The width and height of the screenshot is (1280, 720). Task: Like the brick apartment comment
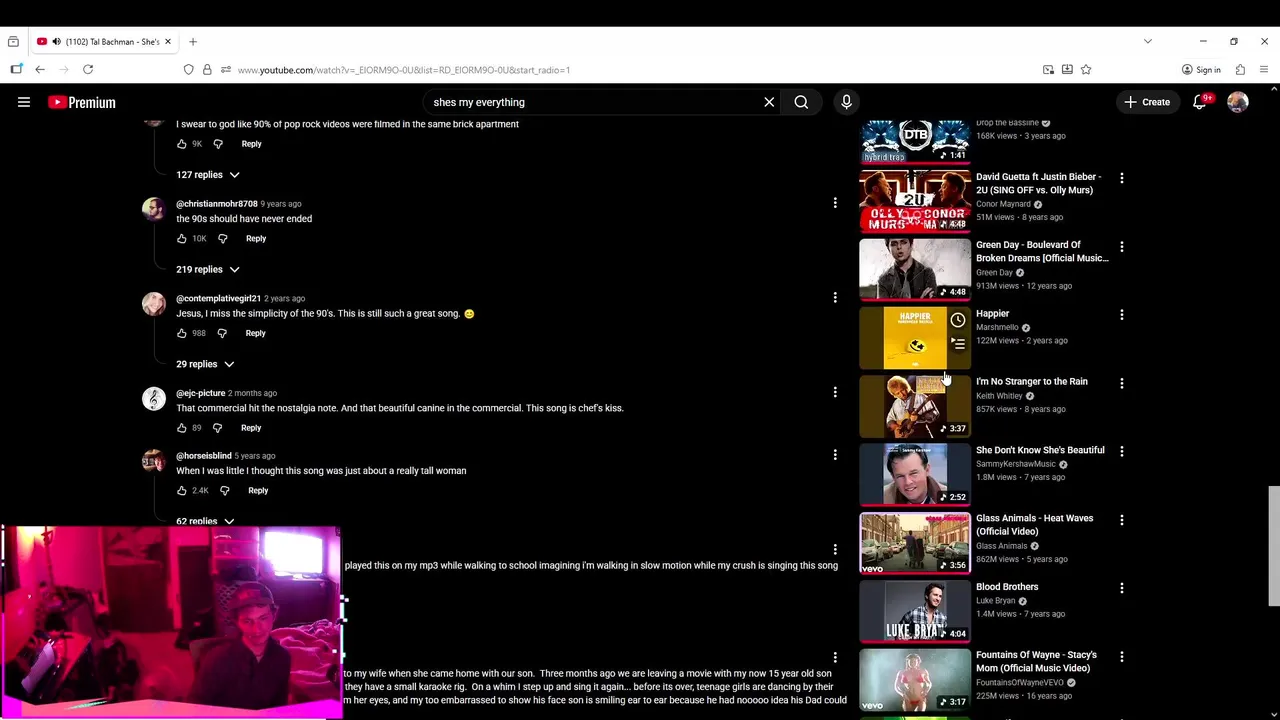(182, 144)
